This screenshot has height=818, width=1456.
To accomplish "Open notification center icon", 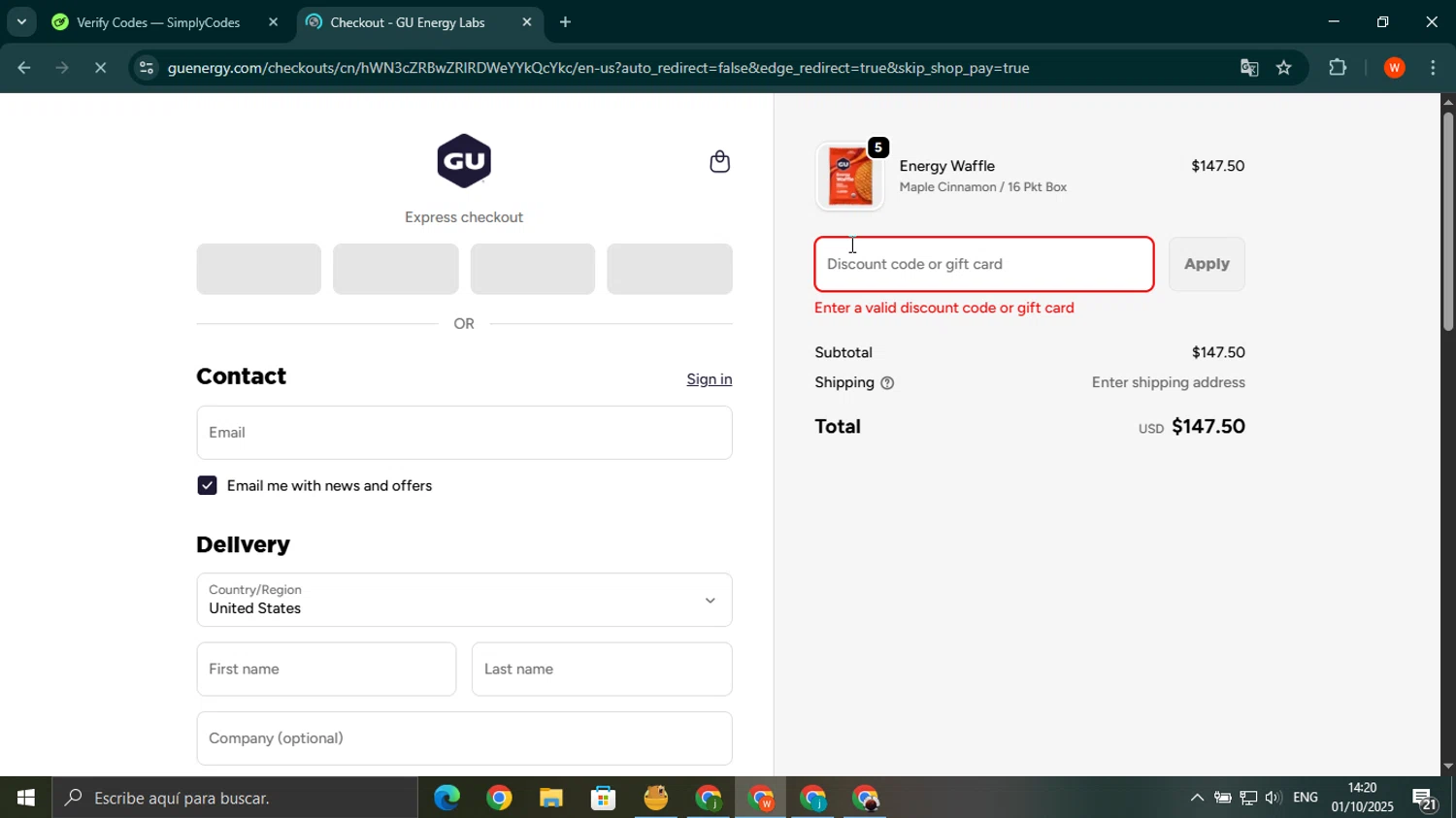I will tap(1425, 800).
